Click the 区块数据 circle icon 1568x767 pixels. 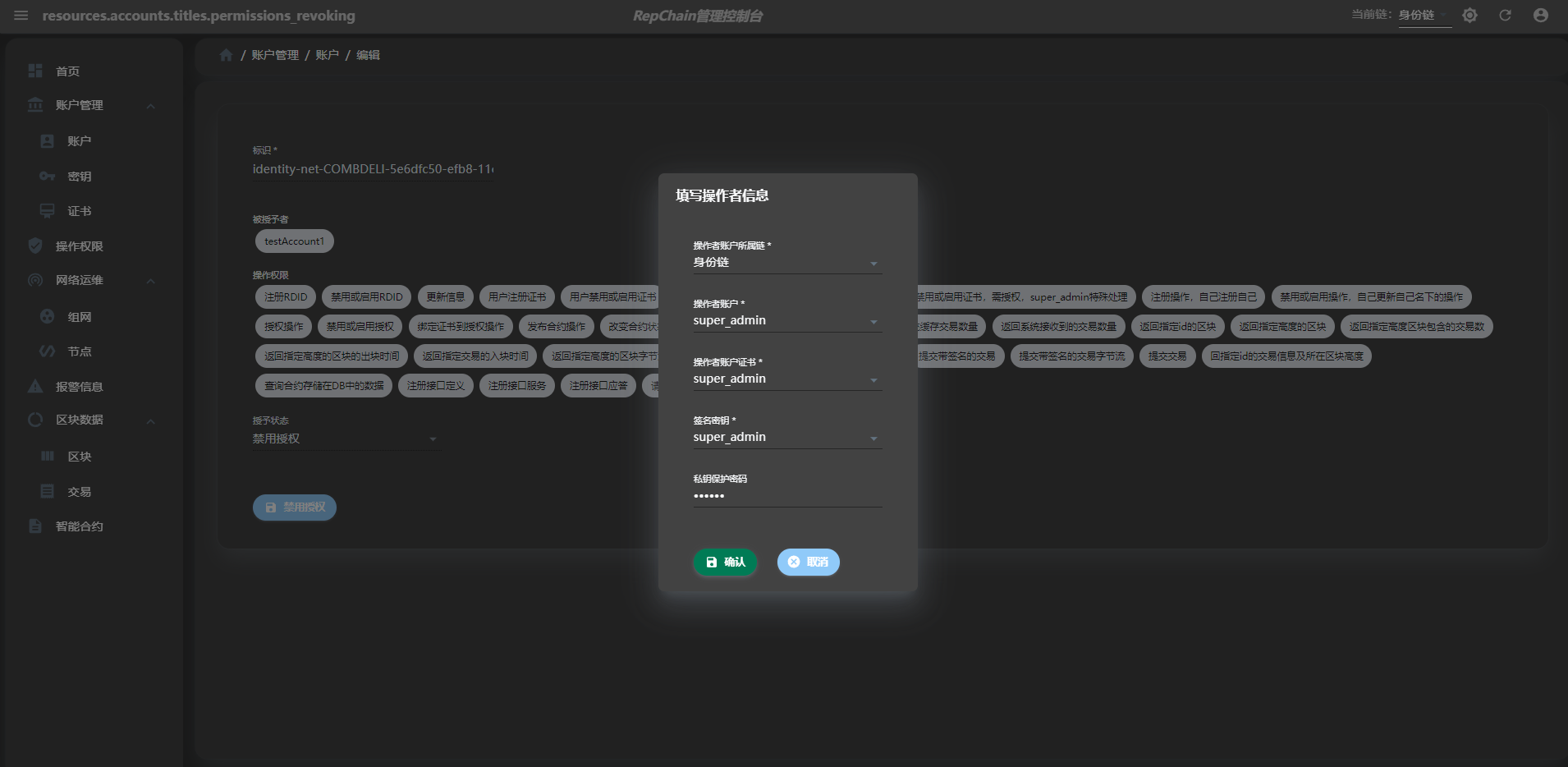pos(35,420)
